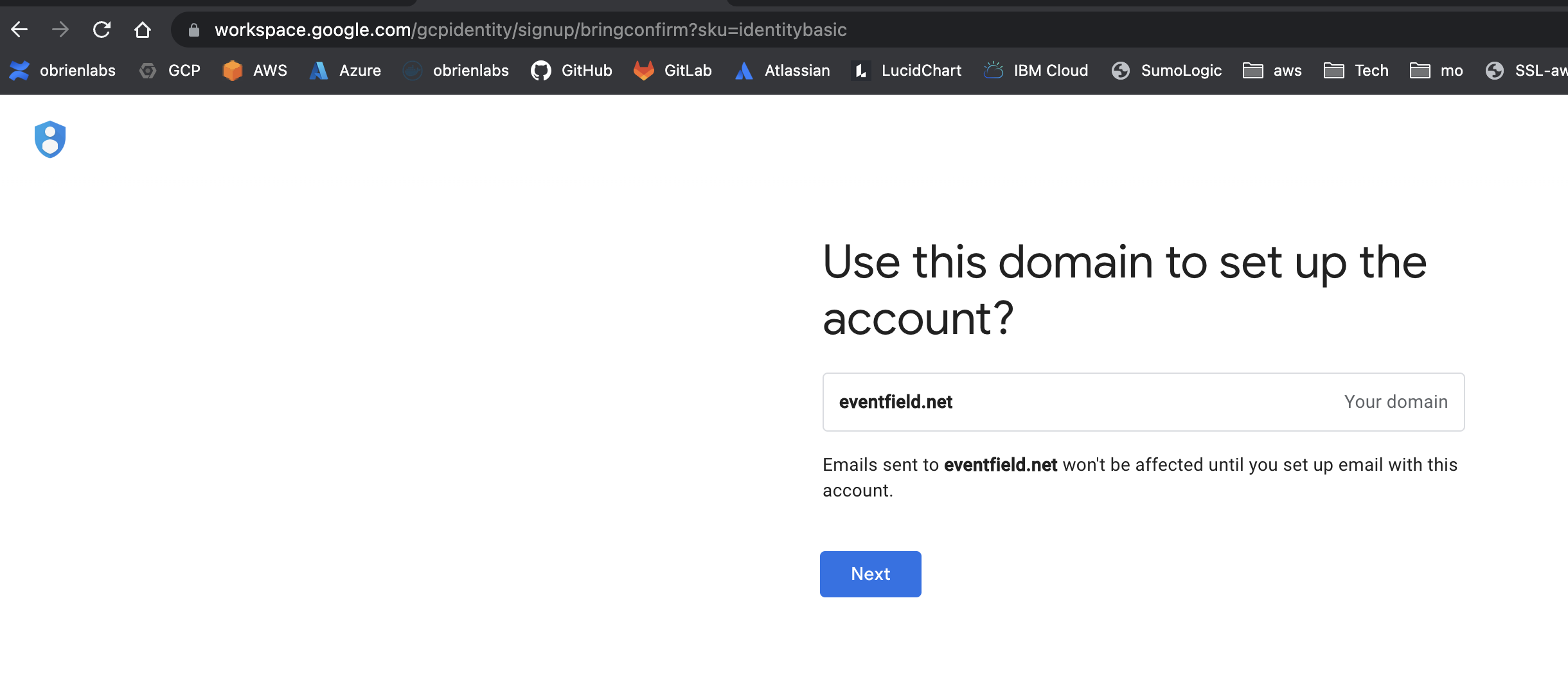1568x677 pixels.
Task: Click the browser forward arrow
Action: [x=61, y=29]
